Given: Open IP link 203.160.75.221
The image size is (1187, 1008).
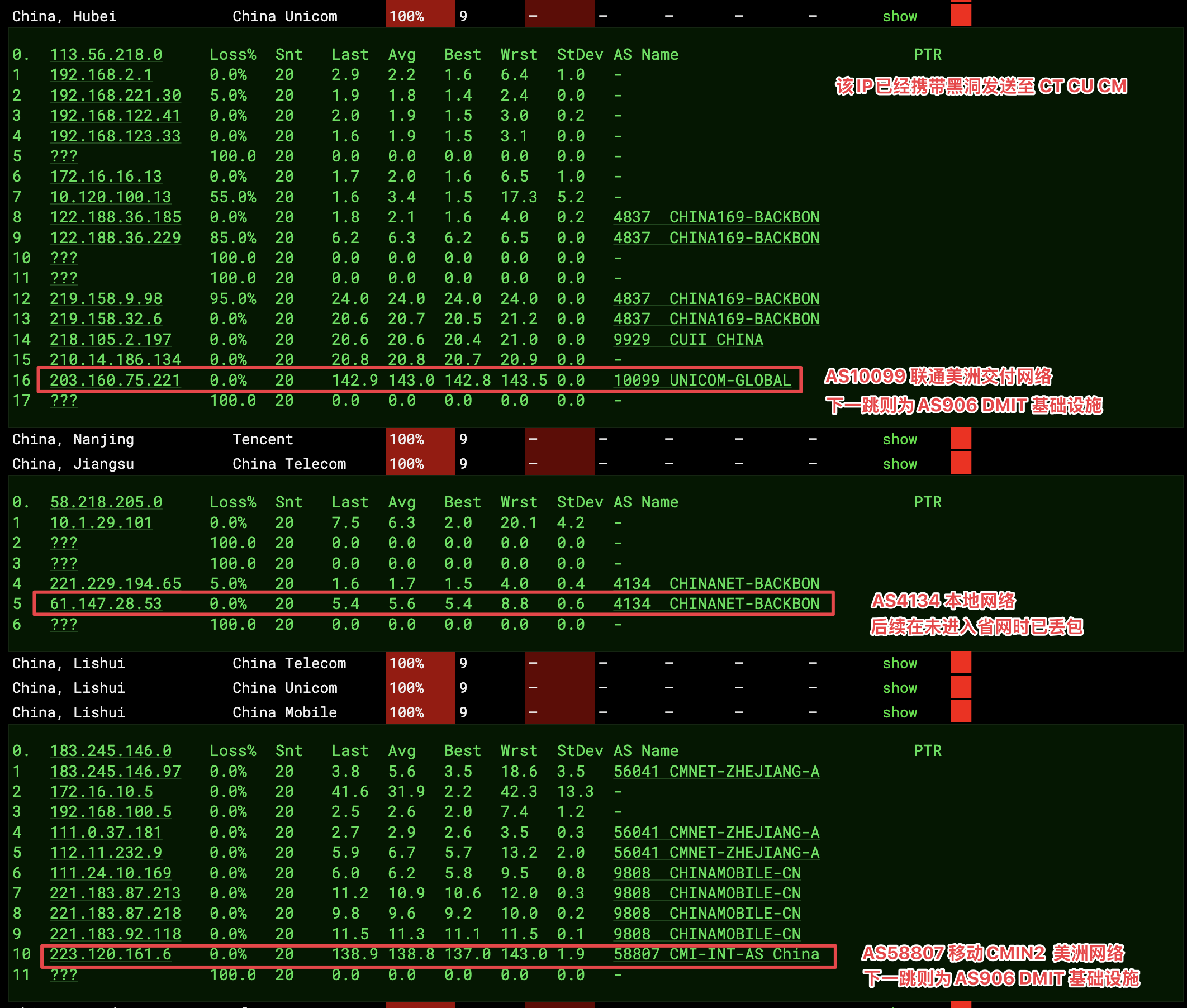Looking at the screenshot, I should pos(115,380).
